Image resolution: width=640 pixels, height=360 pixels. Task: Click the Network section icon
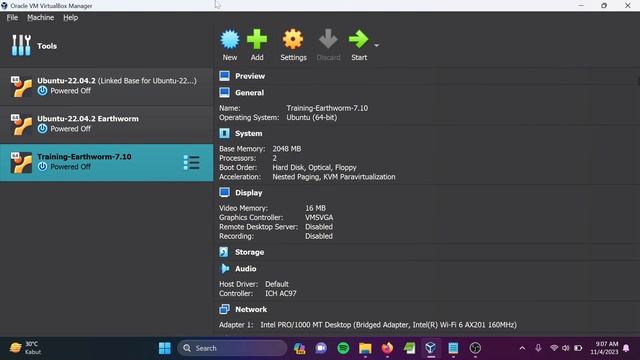(224, 309)
